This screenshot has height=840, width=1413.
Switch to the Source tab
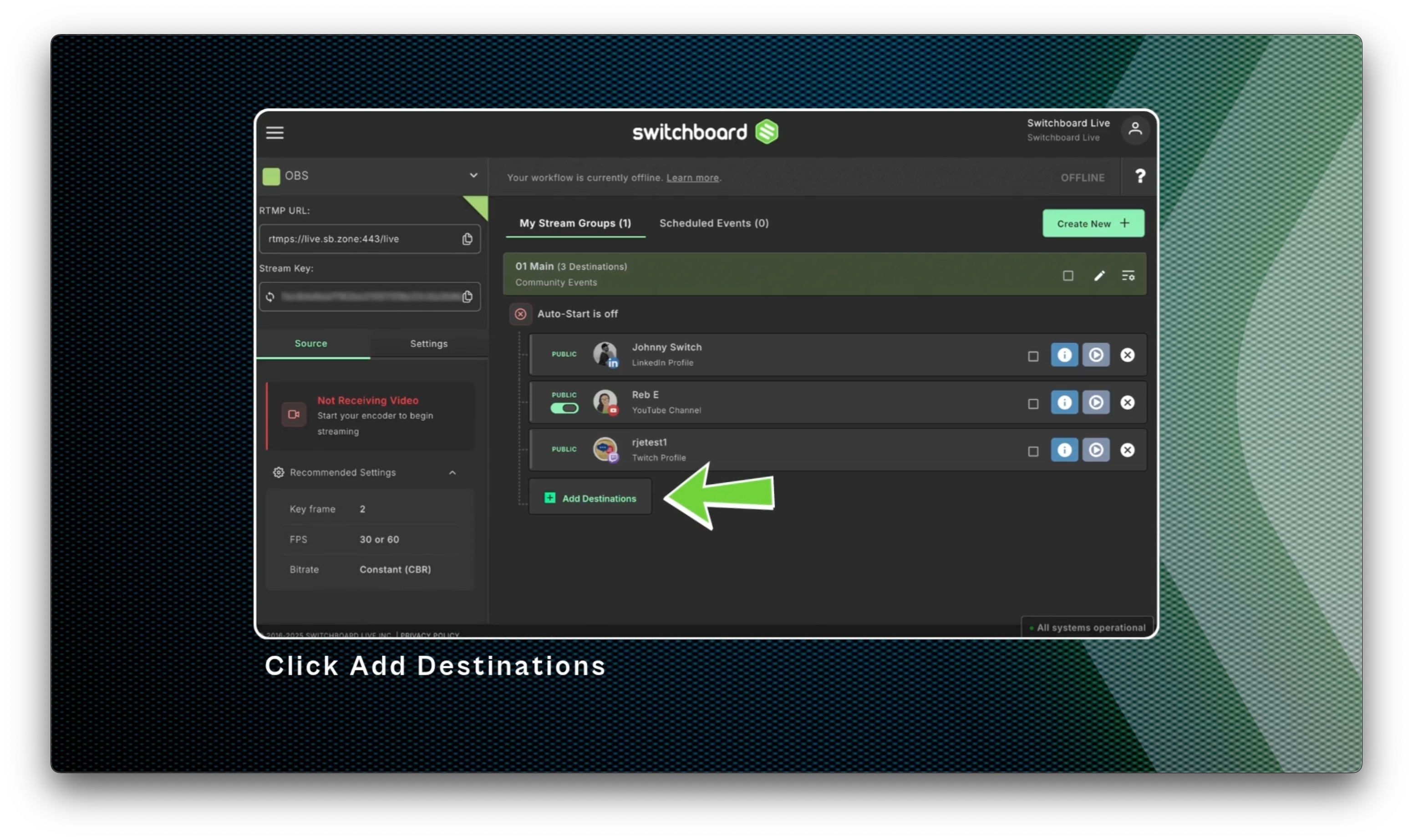pos(311,344)
